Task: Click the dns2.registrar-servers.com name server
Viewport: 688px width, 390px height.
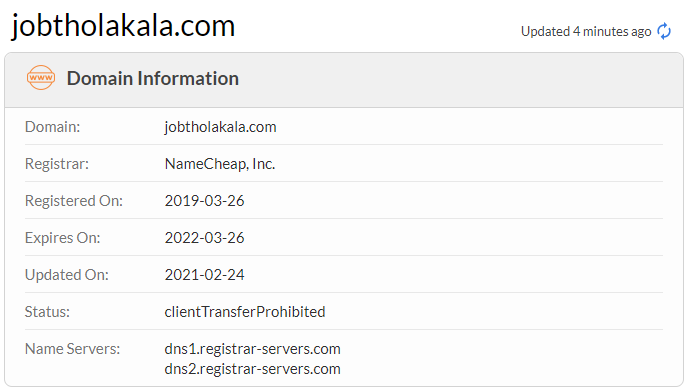Action: point(252,369)
